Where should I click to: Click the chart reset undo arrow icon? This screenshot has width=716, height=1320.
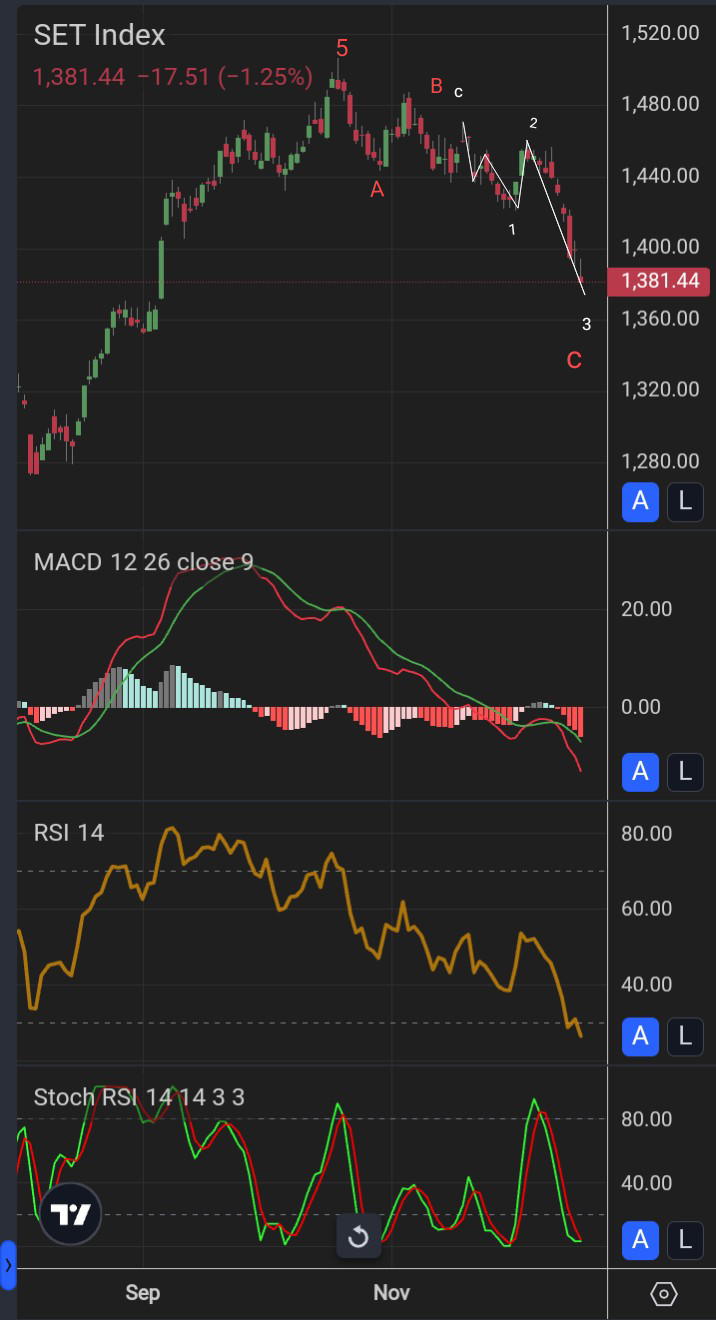click(x=358, y=1238)
